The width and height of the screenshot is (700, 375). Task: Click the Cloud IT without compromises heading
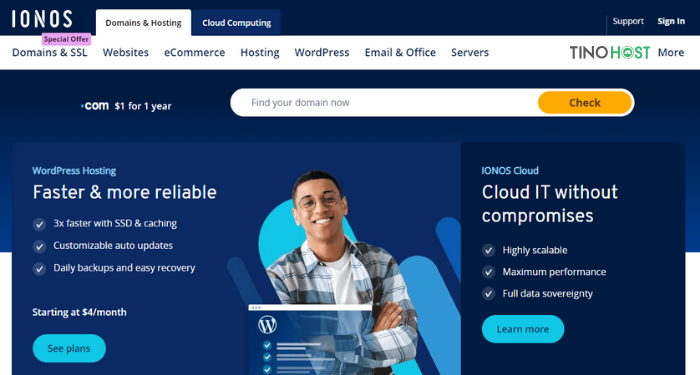[550, 204]
